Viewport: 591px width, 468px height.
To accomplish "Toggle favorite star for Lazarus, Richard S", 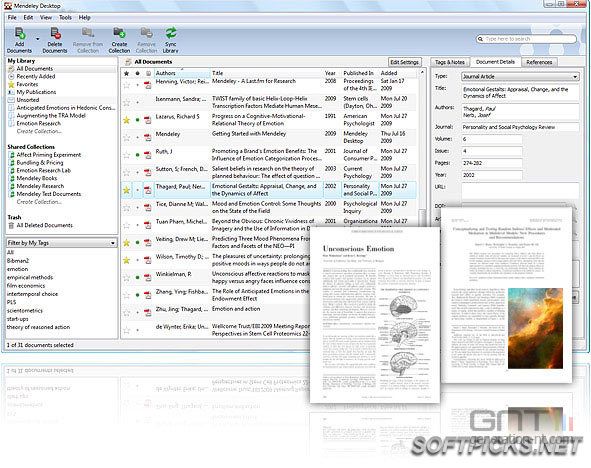I will (127, 120).
